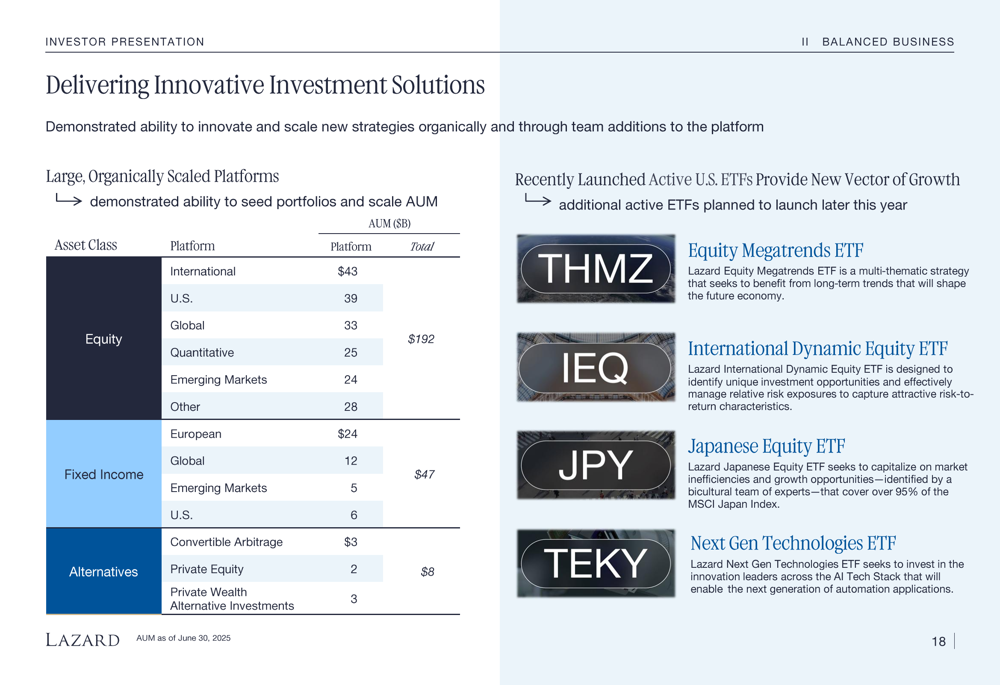Click the arrow before 'demonstrated ability to seed'
The height and width of the screenshot is (685, 1000).
68,201
